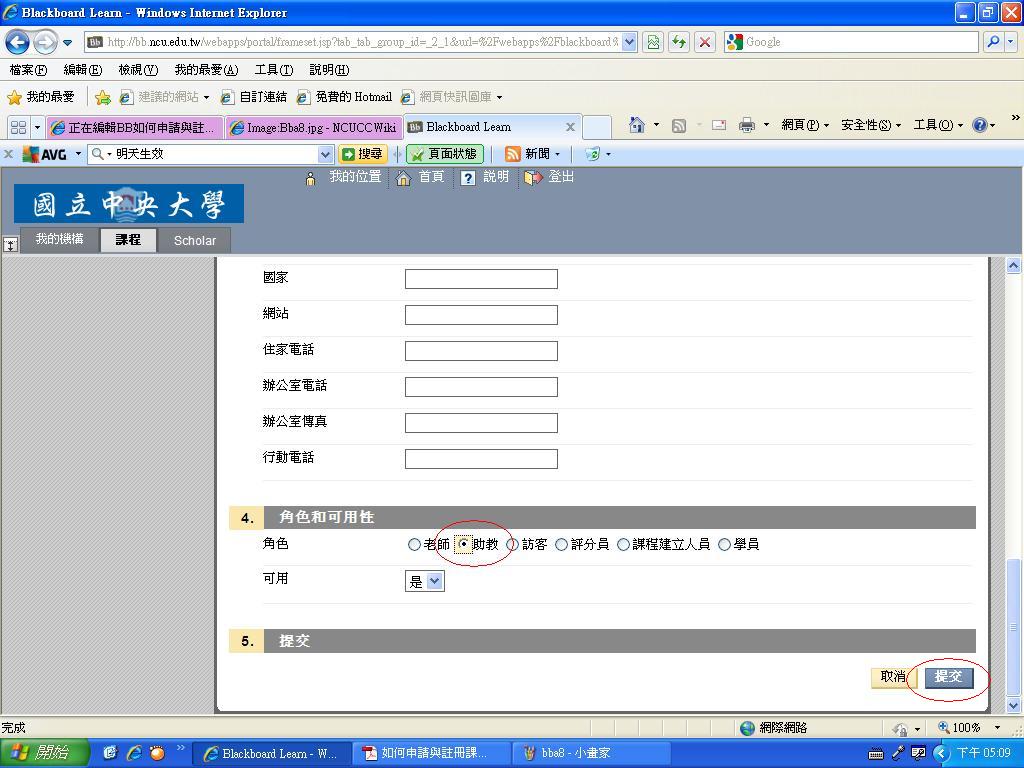Select the 訪客 role radio button

click(x=513, y=545)
